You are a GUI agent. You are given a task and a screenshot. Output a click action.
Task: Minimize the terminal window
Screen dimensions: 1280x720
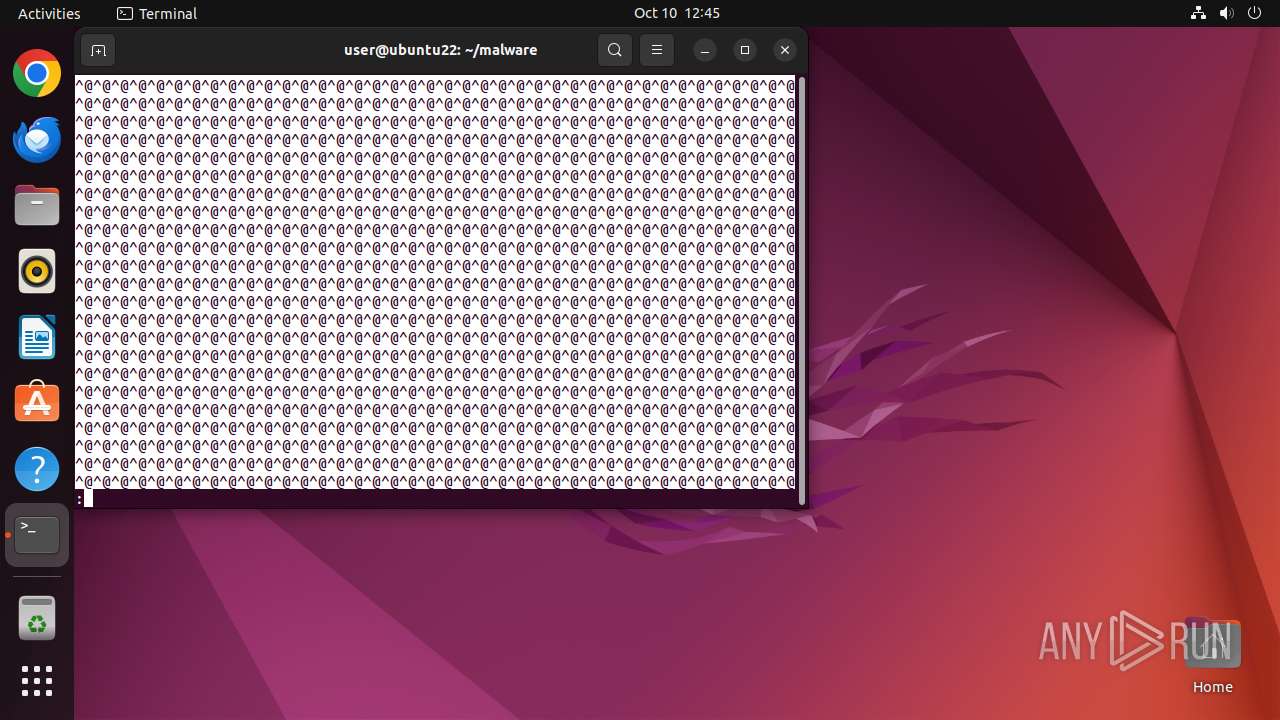click(705, 50)
